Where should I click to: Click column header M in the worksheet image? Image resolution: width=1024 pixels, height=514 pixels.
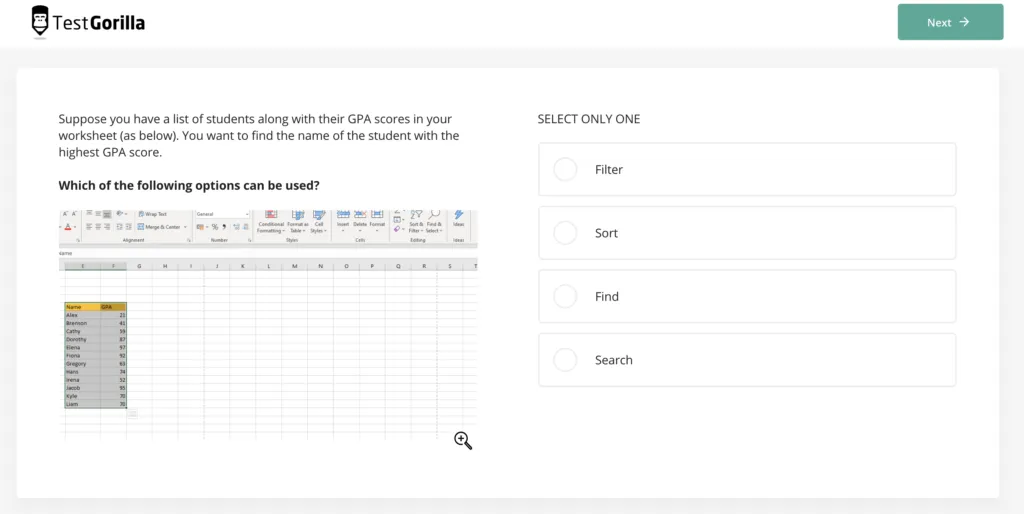click(295, 266)
